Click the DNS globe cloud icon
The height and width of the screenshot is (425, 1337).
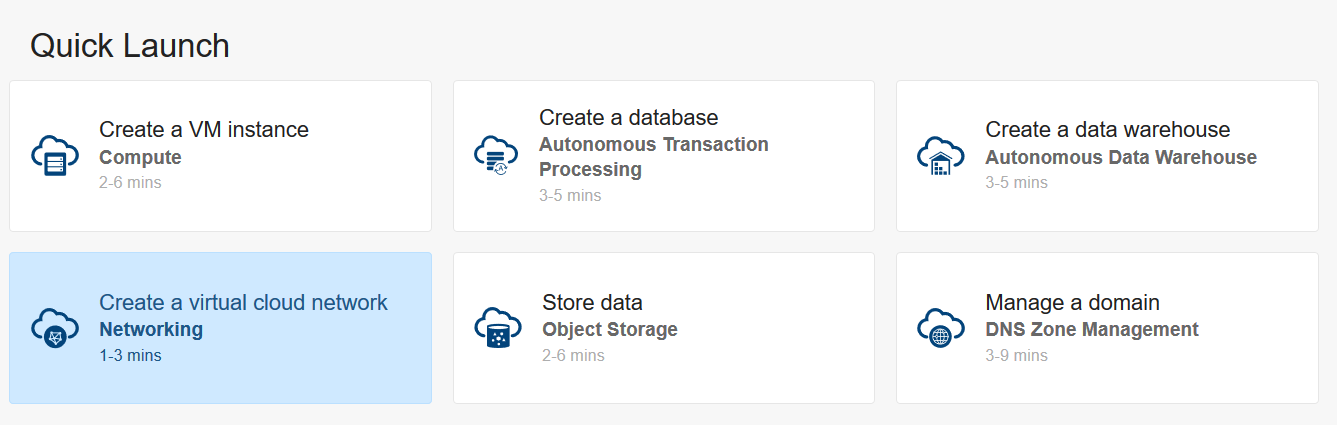(x=940, y=328)
